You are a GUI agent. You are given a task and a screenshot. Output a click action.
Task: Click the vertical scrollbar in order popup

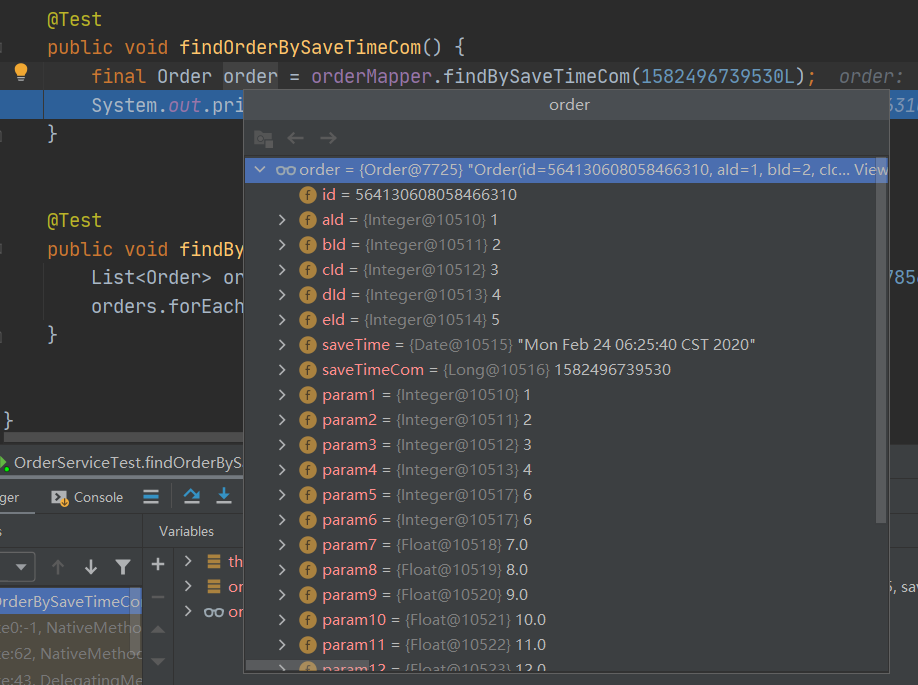[x=881, y=340]
